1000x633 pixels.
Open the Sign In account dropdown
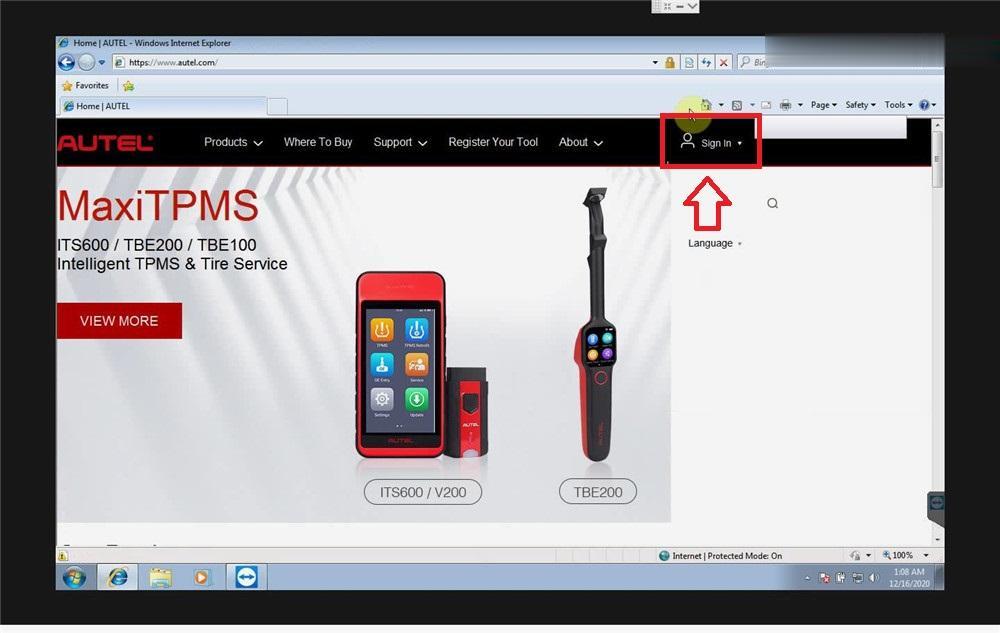click(711, 142)
